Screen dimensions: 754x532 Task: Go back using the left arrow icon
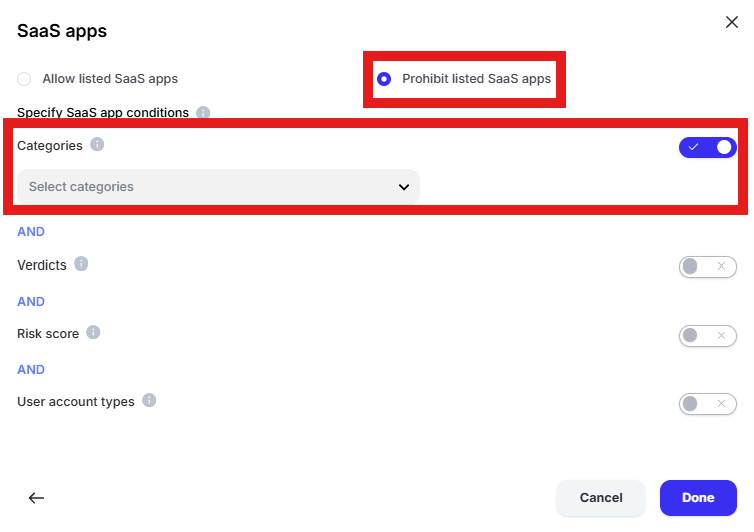[x=36, y=498]
